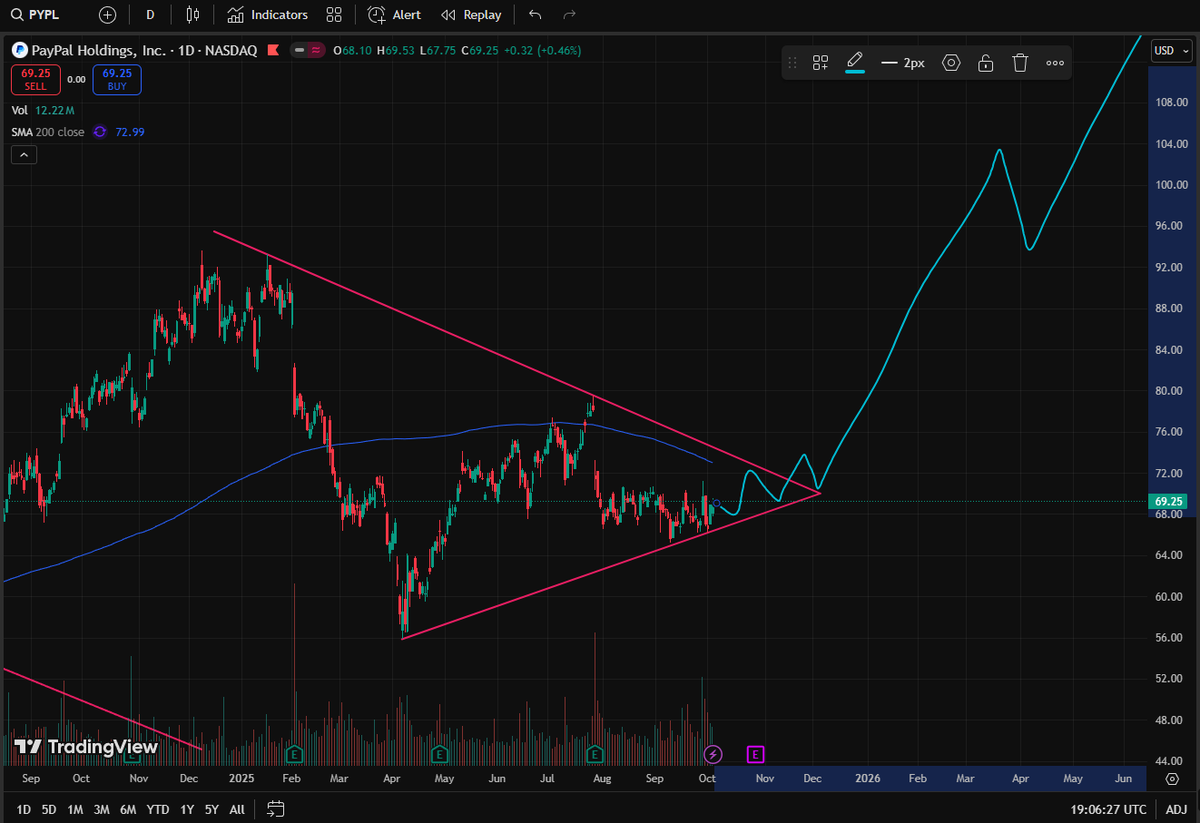Screen dimensions: 1200x823
Task: Redo the chart action
Action: 569,15
